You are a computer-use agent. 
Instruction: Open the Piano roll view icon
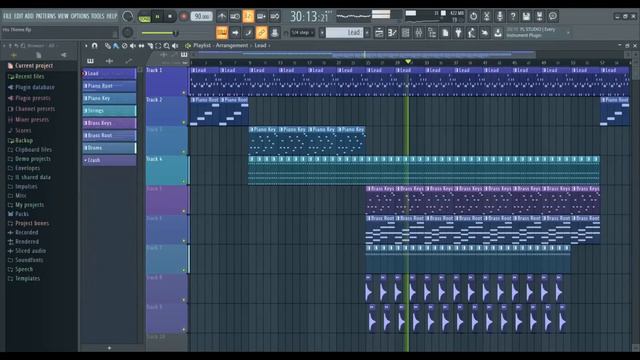[x=392, y=33]
